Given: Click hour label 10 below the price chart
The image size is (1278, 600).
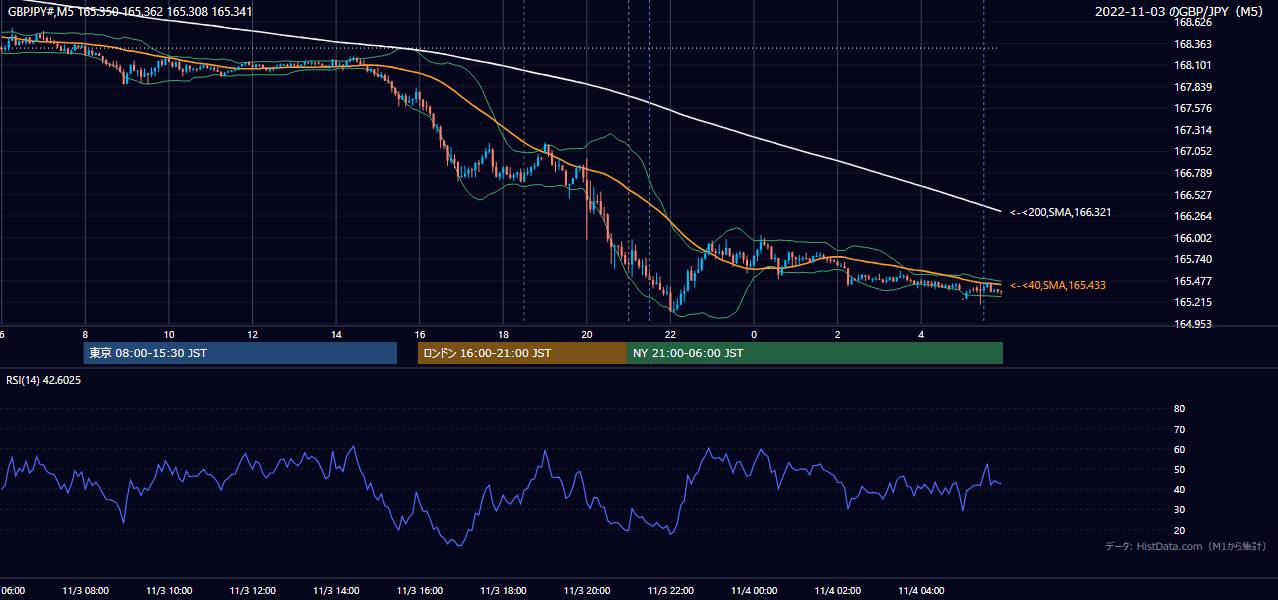Looking at the screenshot, I should coord(169,334).
